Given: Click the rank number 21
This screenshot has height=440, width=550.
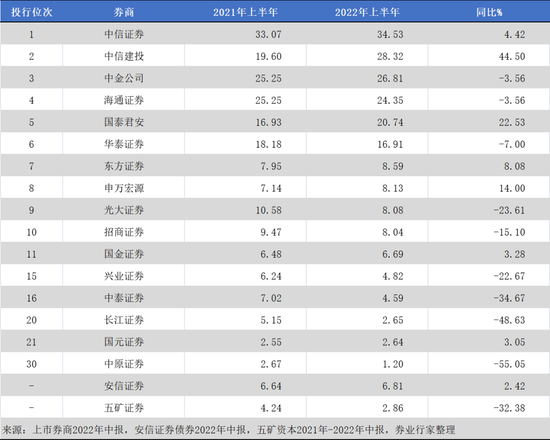Looking at the screenshot, I should pyautogui.click(x=32, y=342).
